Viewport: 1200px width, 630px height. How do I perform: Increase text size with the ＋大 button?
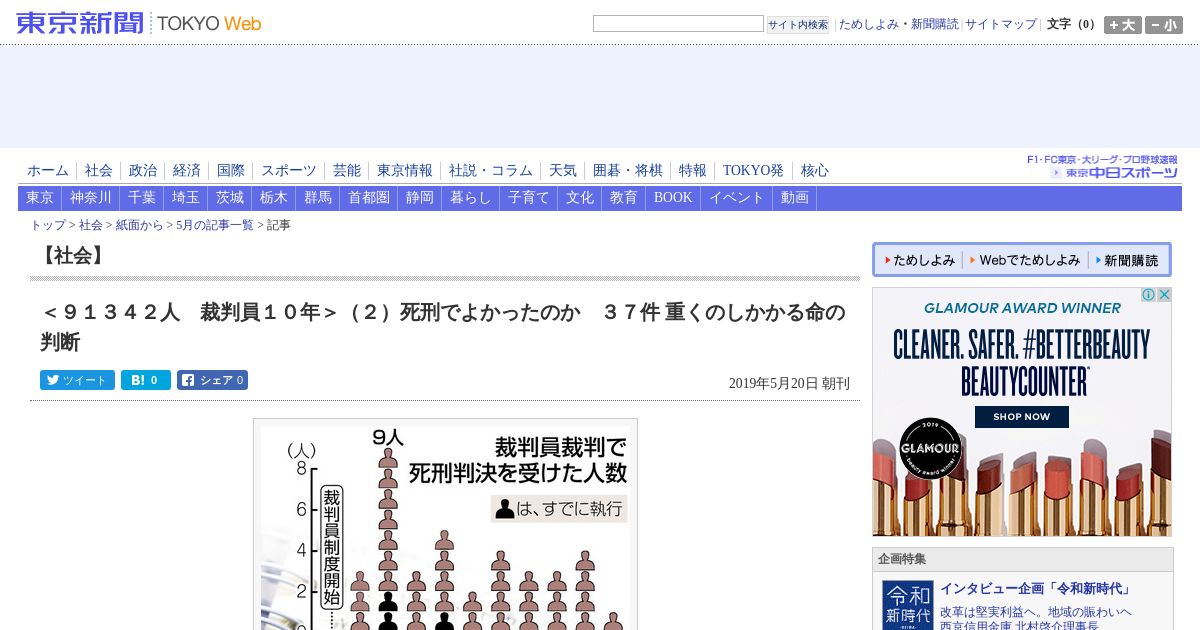pyautogui.click(x=1123, y=25)
